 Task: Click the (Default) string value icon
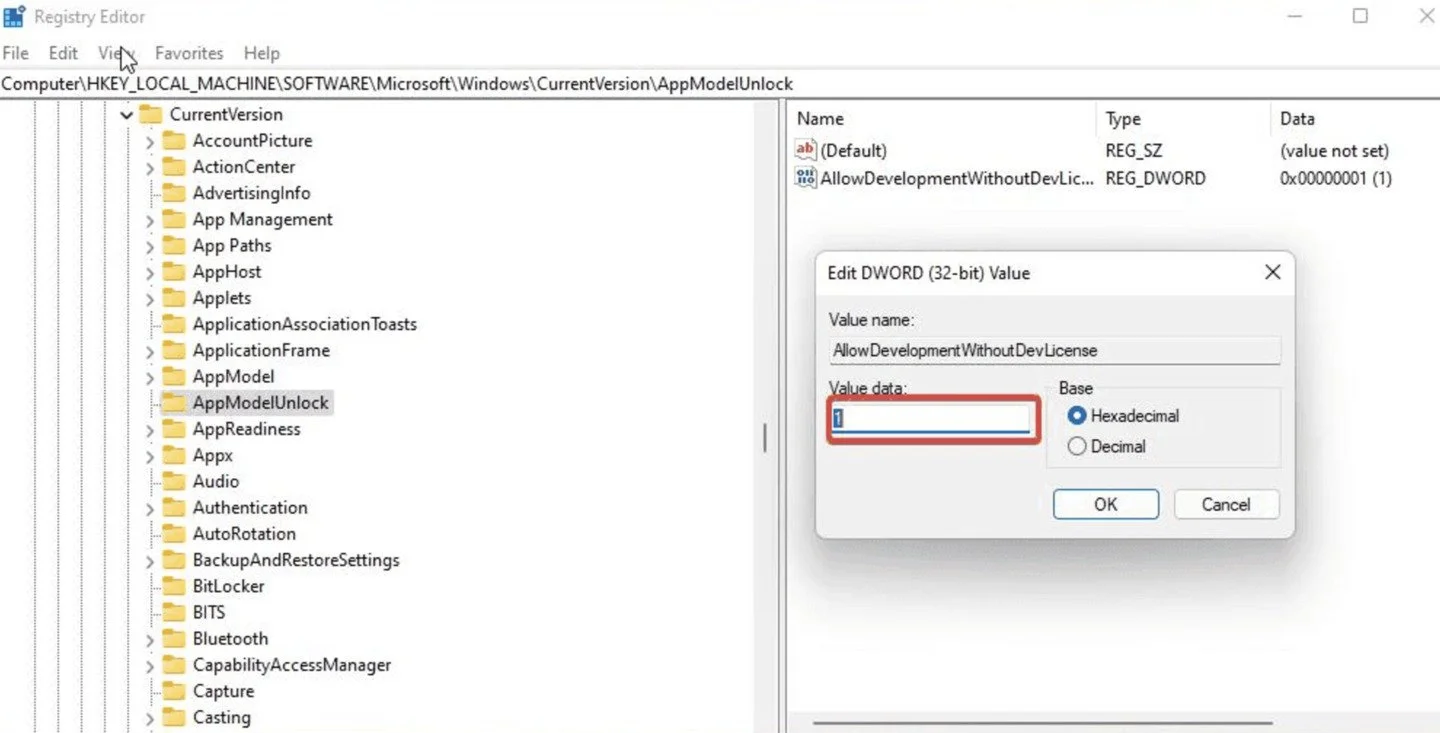click(x=806, y=150)
